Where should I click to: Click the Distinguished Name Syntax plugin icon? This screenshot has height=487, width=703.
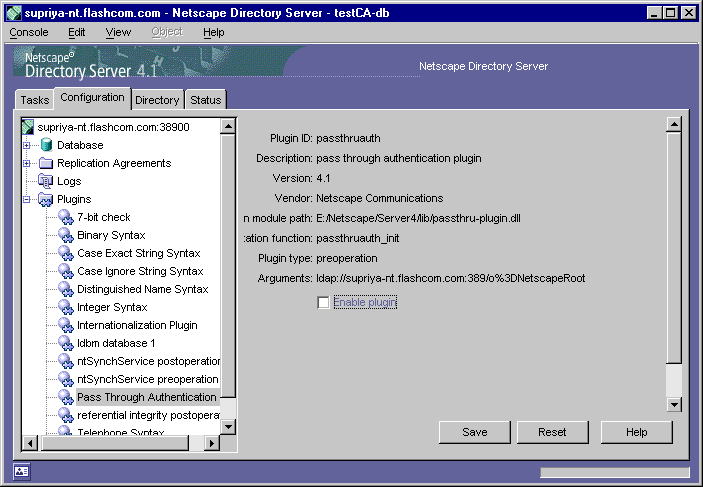pos(65,289)
